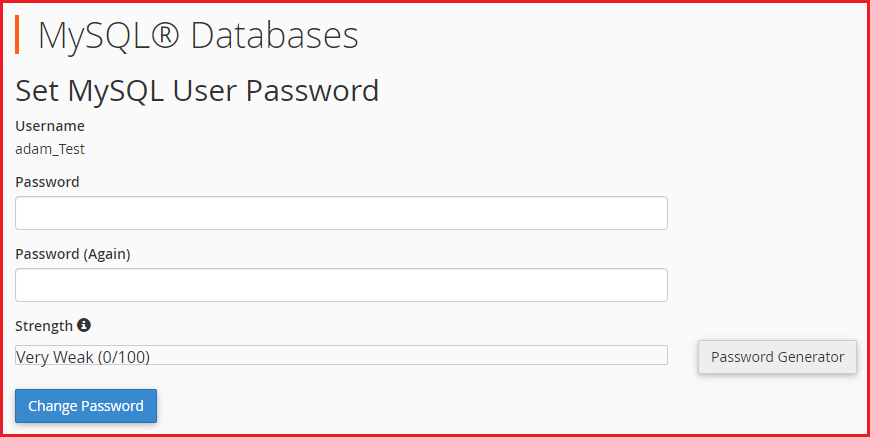Click the word Generator on the button
This screenshot has height=437, width=870.
[811, 357]
